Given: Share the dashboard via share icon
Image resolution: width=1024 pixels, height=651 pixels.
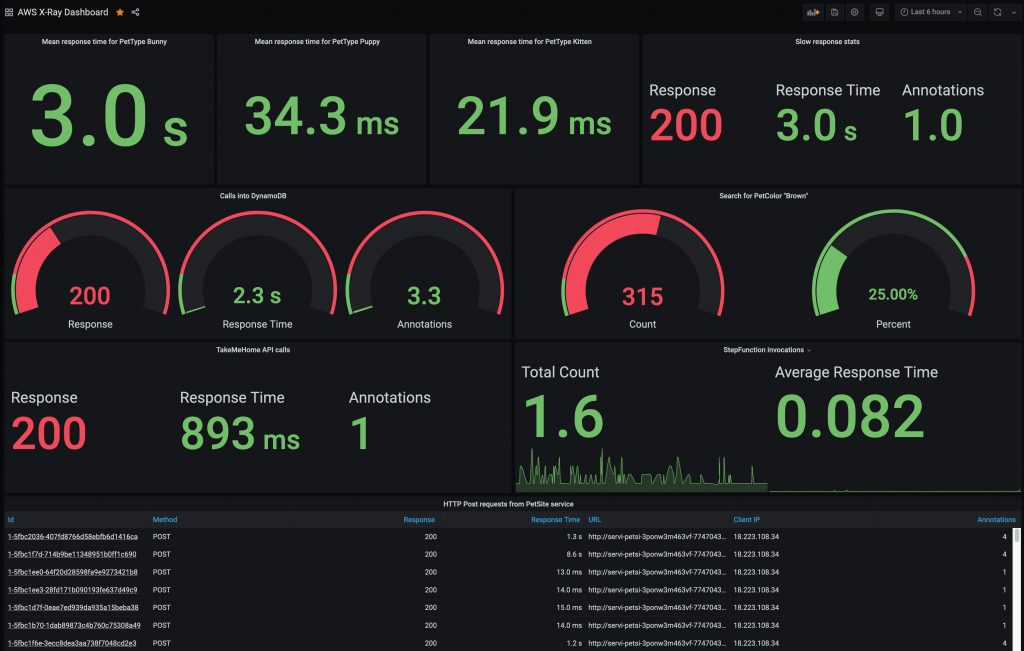Looking at the screenshot, I should click(x=135, y=12).
